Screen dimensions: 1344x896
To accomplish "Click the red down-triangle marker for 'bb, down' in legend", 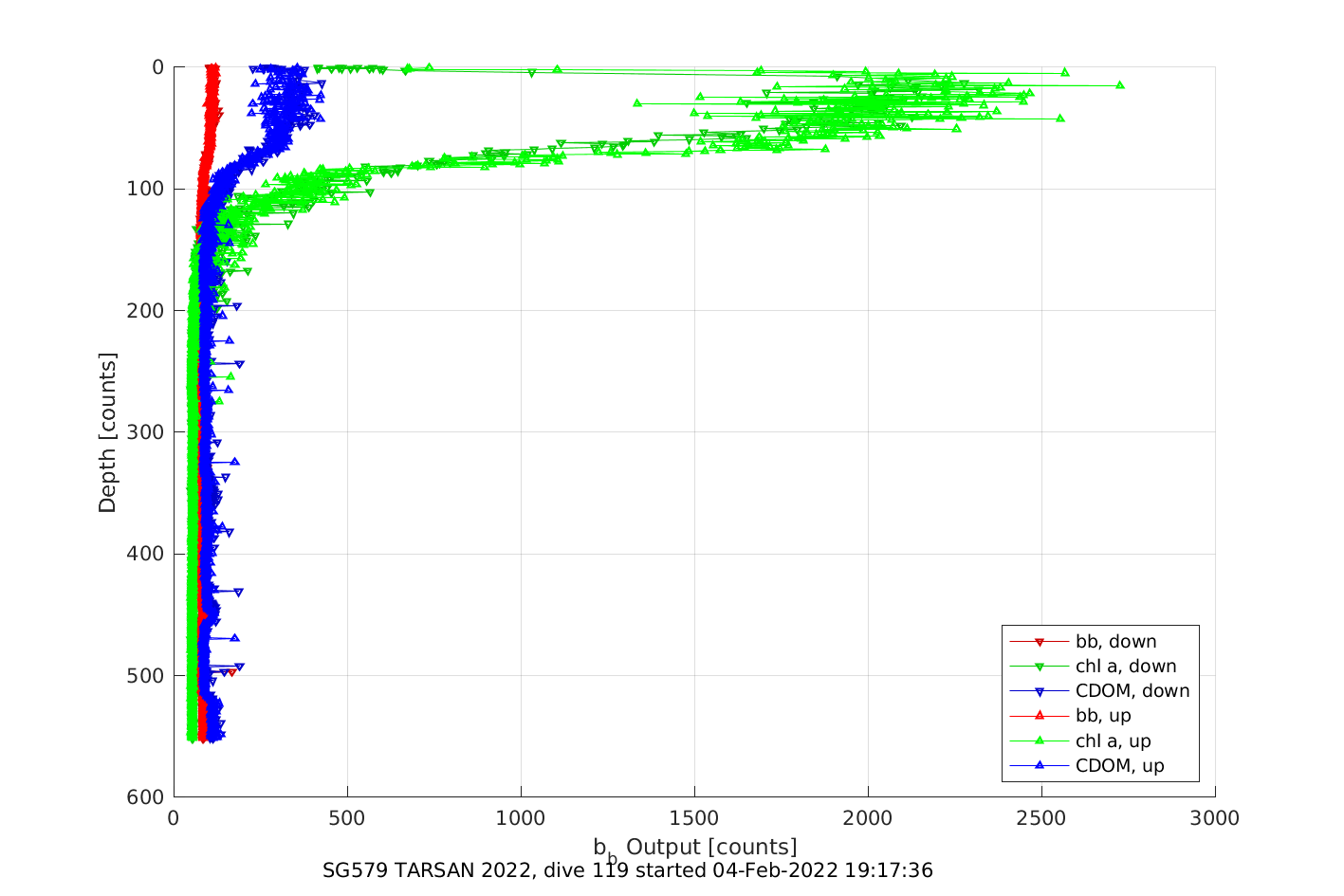I will coord(1040,643).
